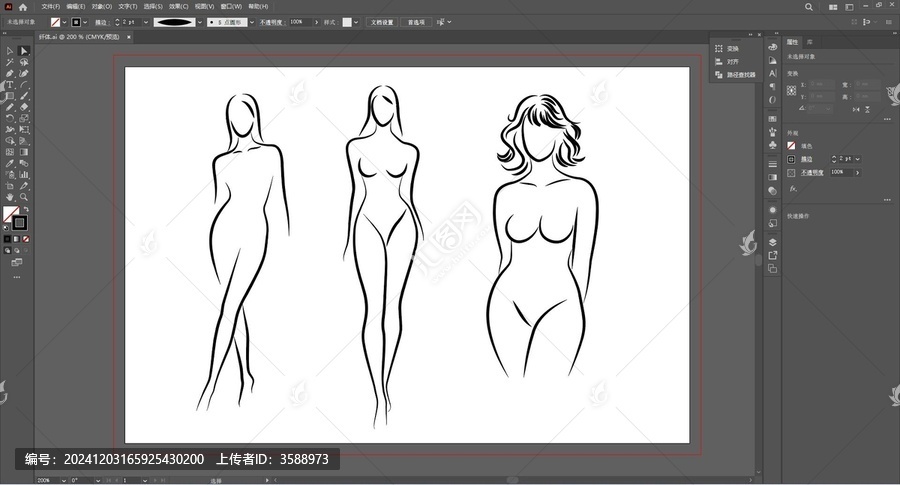The image size is (900, 485).
Task: Click 不透明度 link in Properties panel
Action: pos(812,172)
